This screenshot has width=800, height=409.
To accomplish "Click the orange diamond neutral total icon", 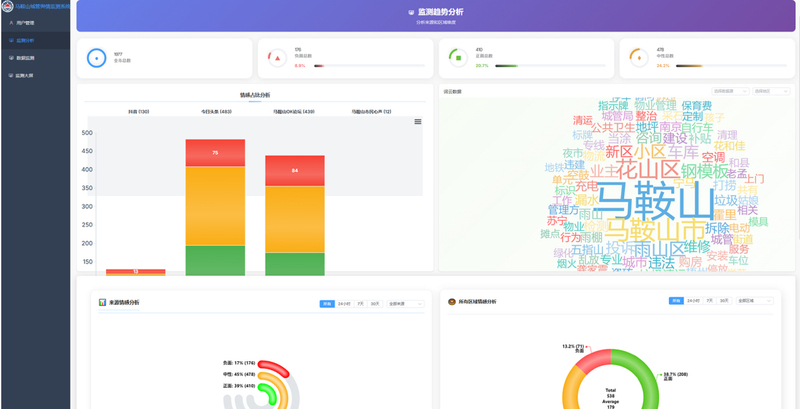I will click(x=639, y=58).
